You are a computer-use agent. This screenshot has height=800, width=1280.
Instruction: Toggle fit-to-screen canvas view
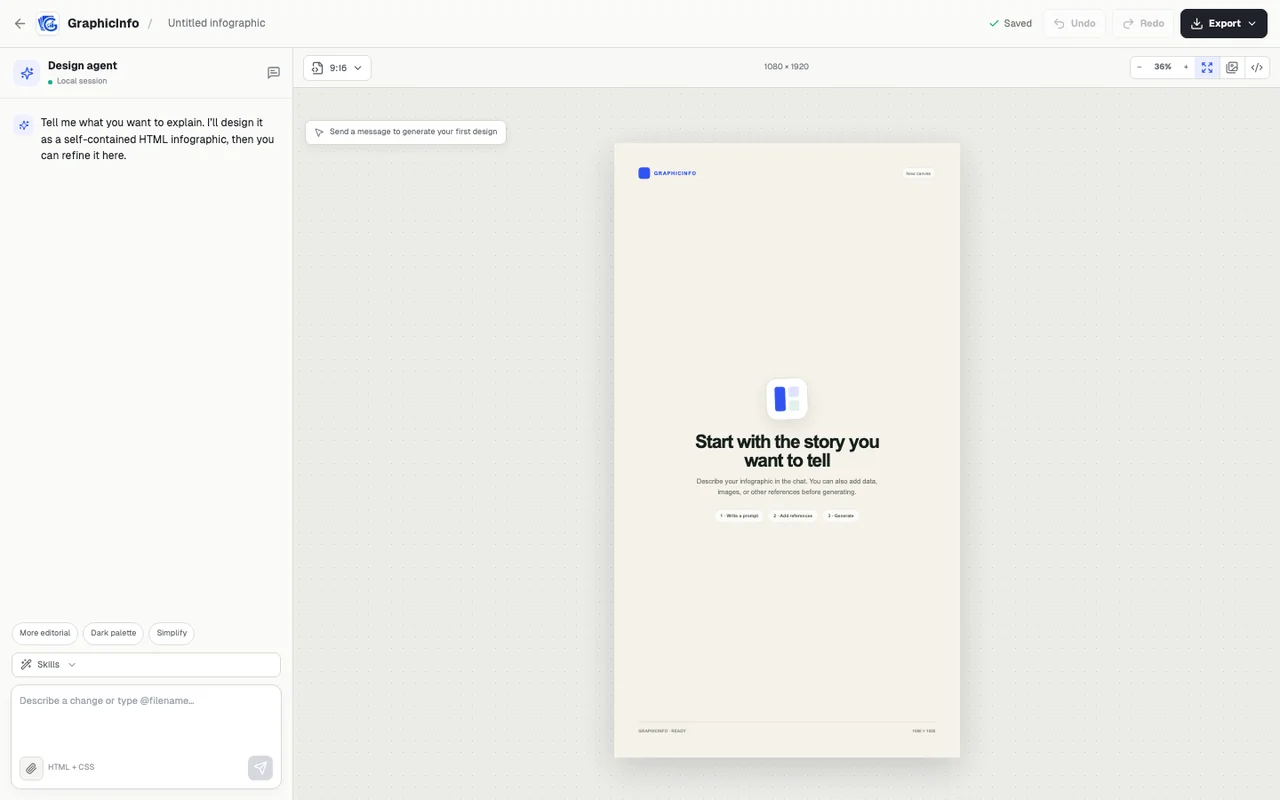pyautogui.click(x=1207, y=67)
